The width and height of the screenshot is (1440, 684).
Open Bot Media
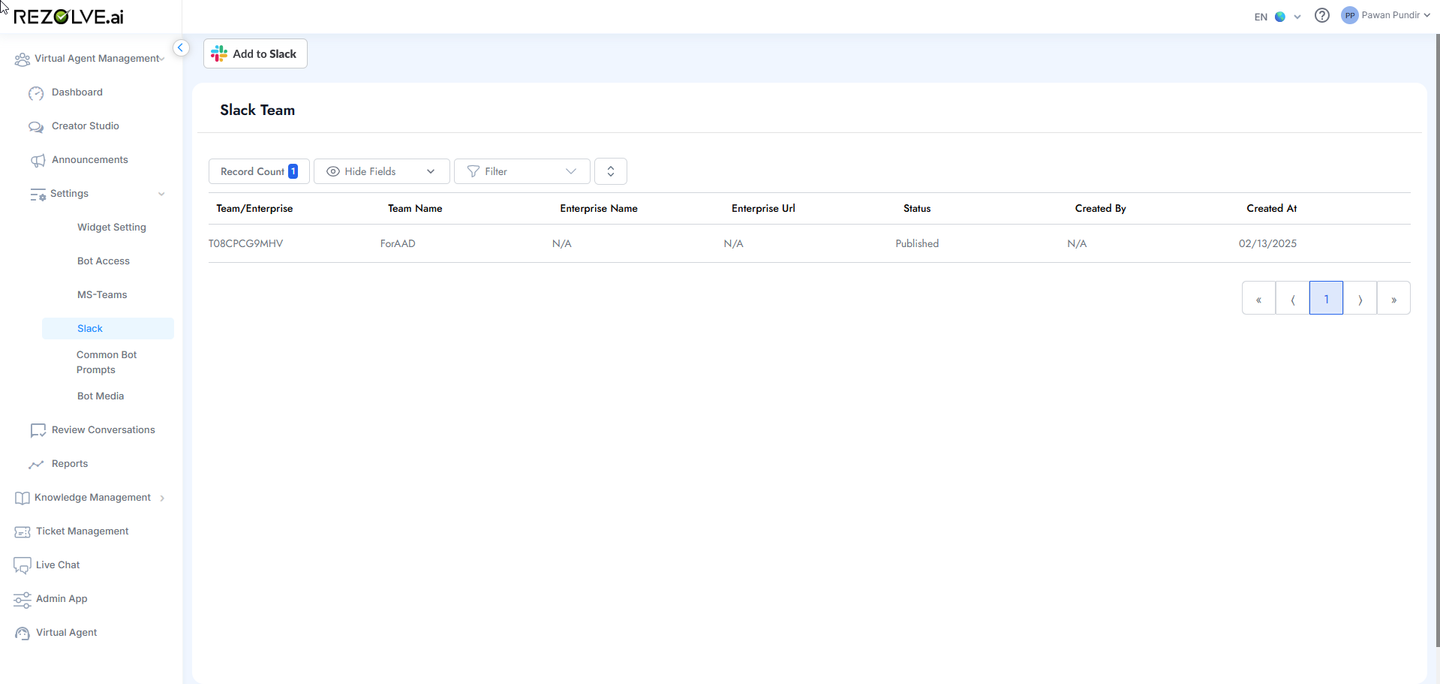click(x=100, y=396)
